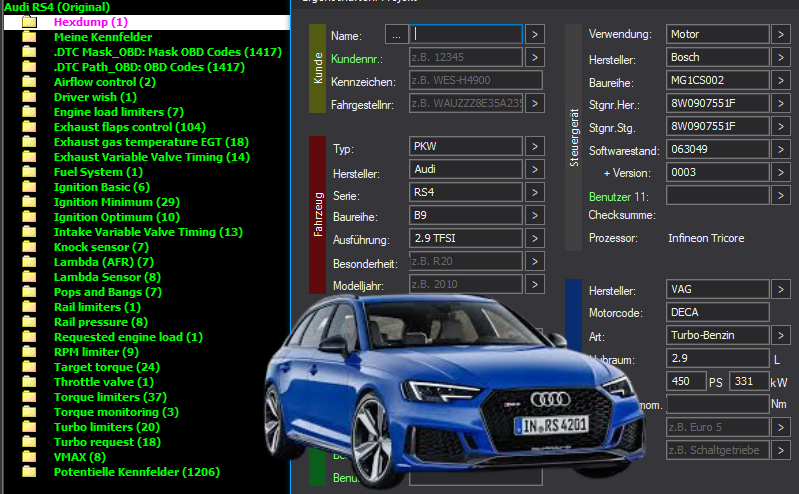Open the Turbo limiters folder icon
799x494 pixels.
[x=30, y=427]
